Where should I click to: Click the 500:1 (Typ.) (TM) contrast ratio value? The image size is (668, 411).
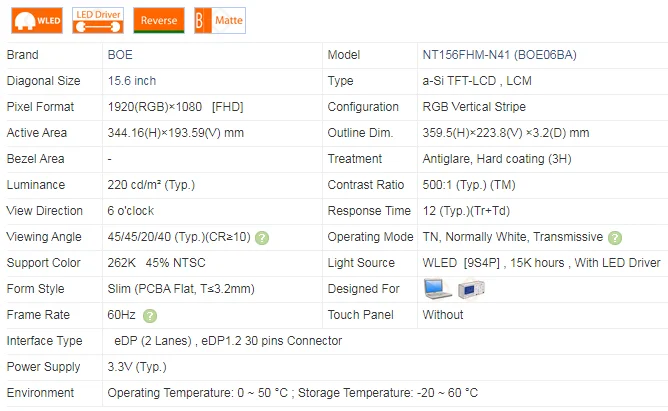(469, 185)
